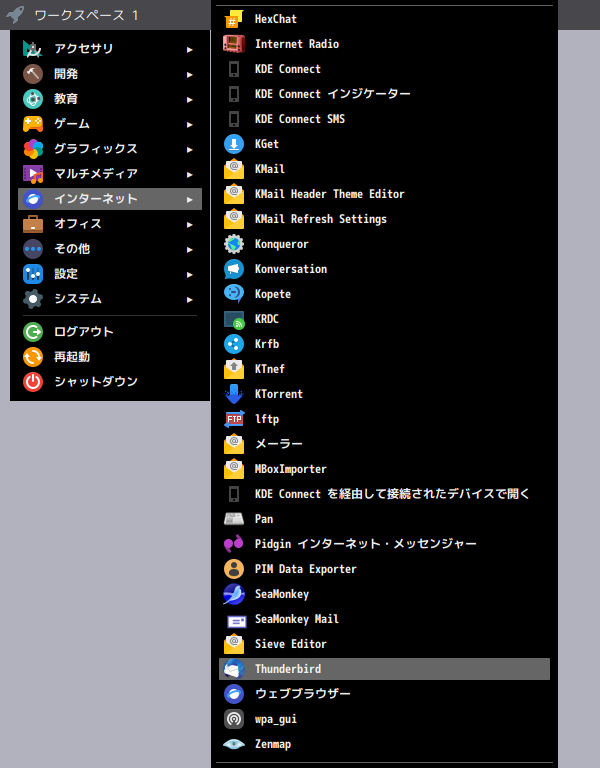Click the Zenmap eye icon
Image resolution: width=600 pixels, height=768 pixels.
[234, 744]
